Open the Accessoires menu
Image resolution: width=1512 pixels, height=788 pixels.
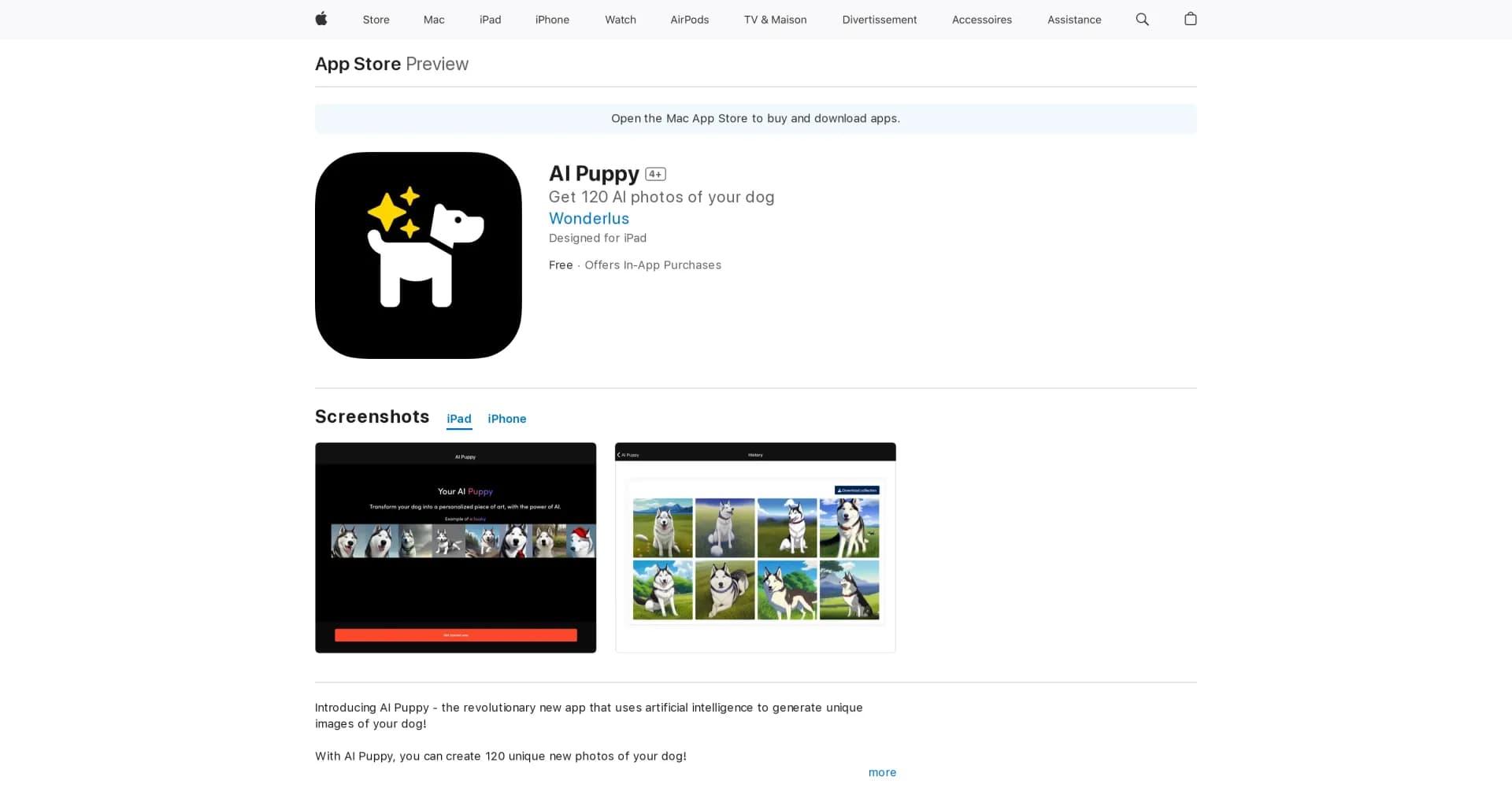tap(981, 20)
